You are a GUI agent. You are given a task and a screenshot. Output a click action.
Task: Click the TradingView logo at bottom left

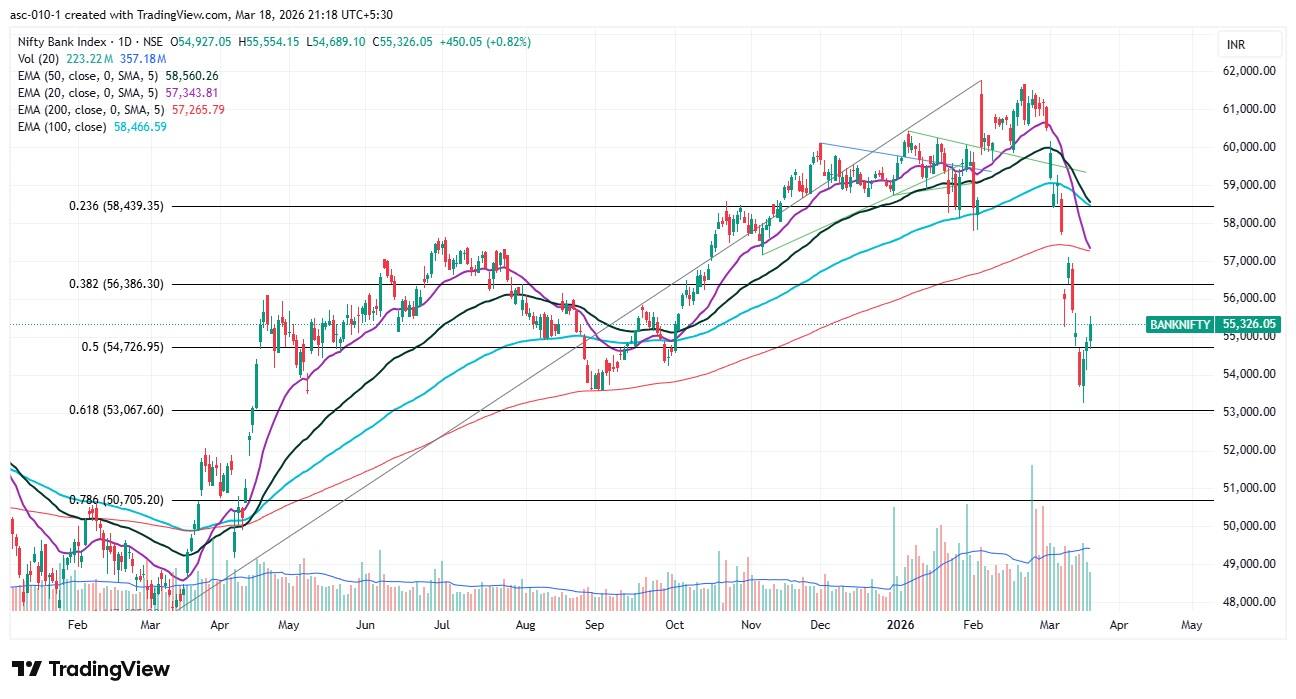(91, 669)
